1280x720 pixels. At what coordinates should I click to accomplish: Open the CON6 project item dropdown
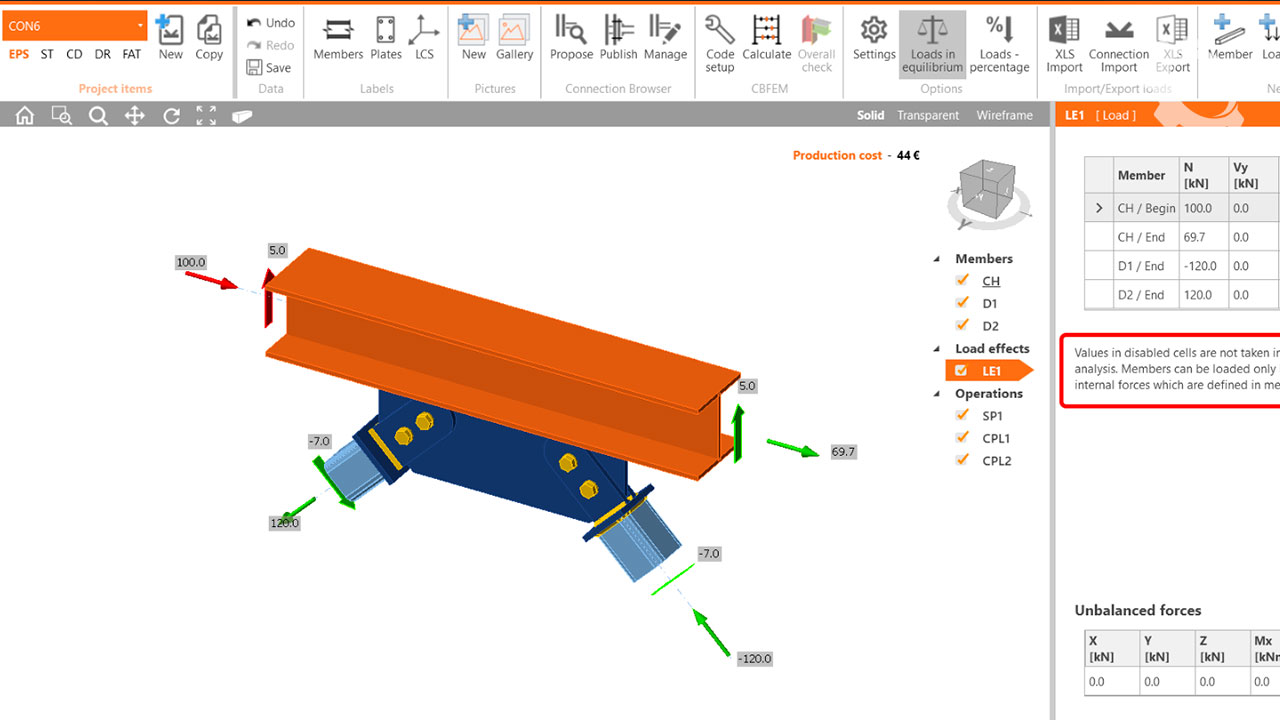point(140,25)
